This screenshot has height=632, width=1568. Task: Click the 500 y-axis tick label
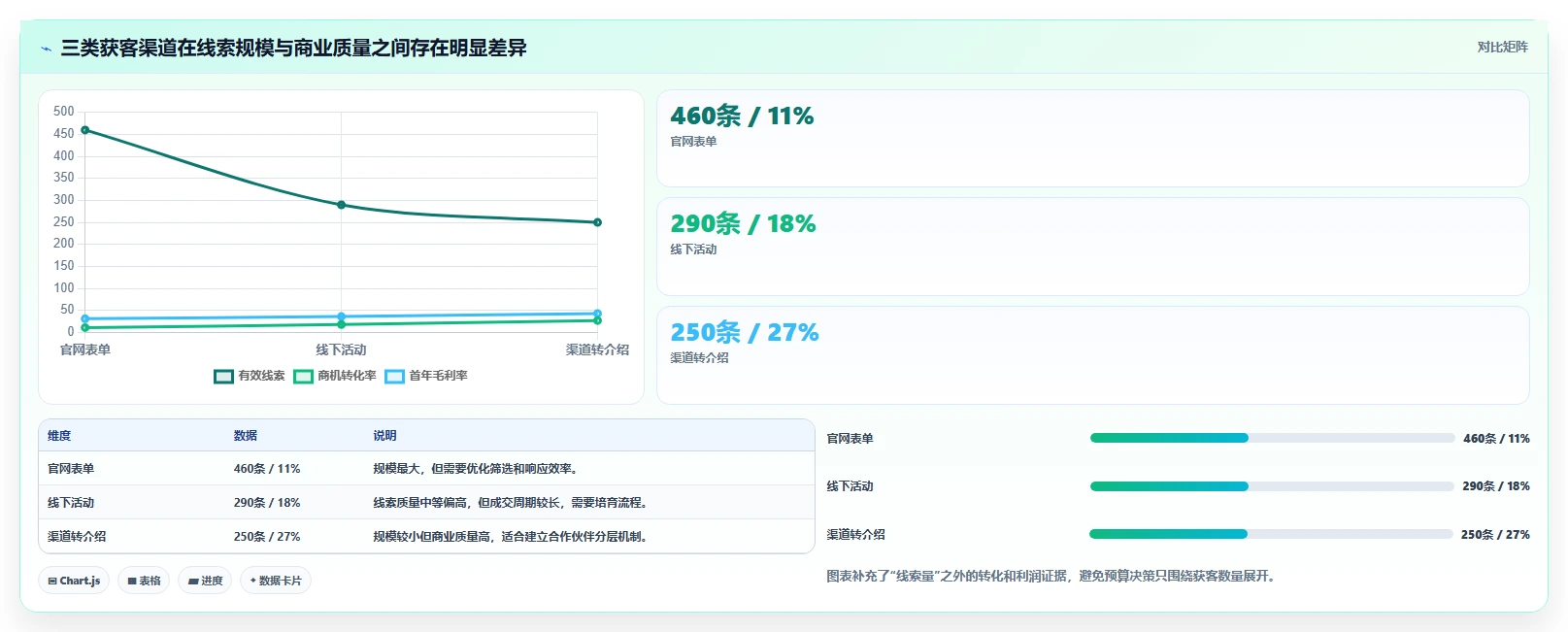pos(63,112)
